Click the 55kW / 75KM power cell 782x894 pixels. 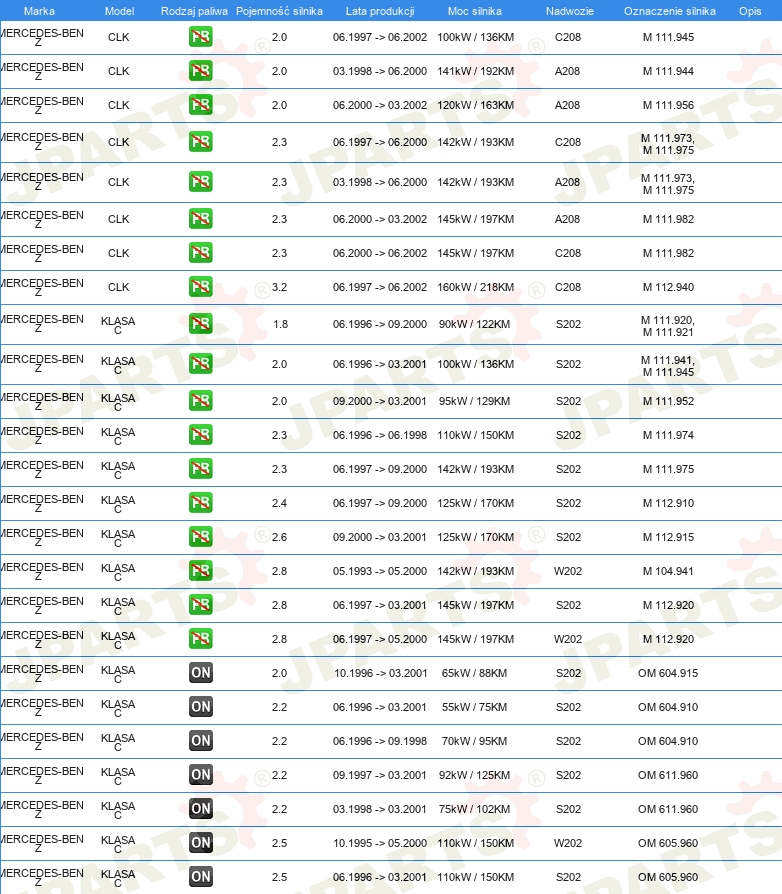tap(474, 707)
